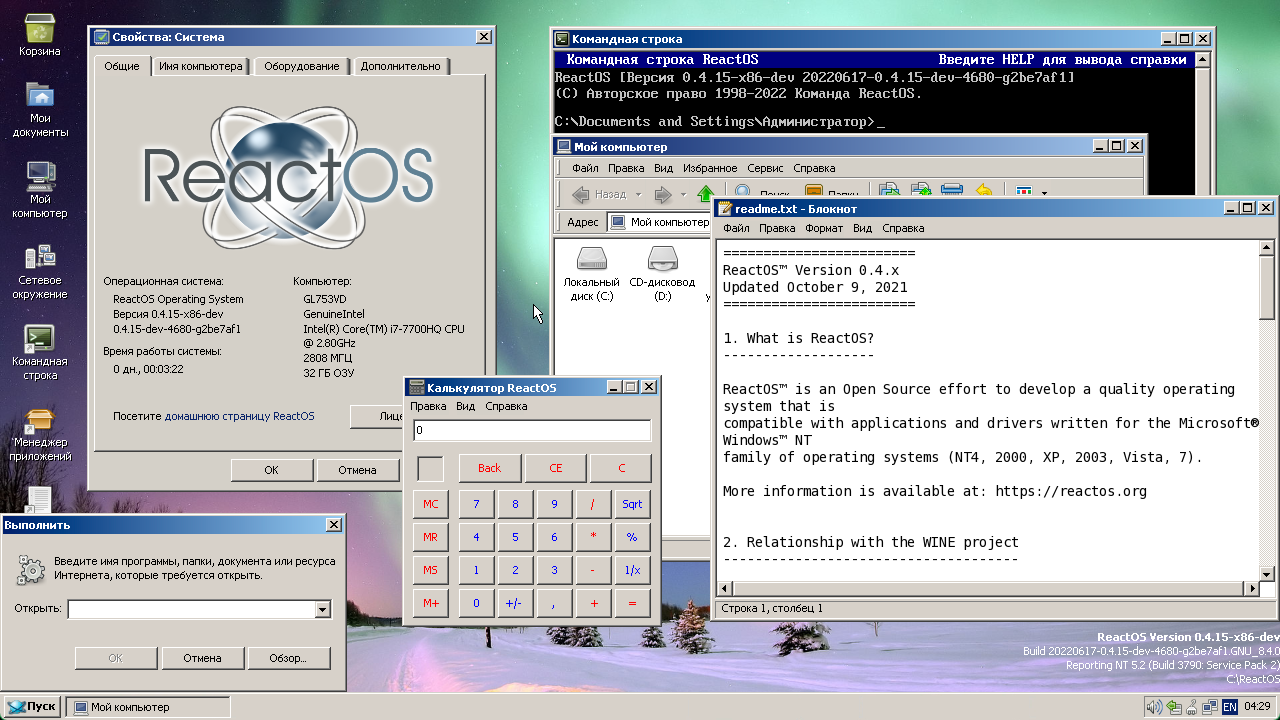Click the Открыть input field in Выполнить

[x=191, y=609]
